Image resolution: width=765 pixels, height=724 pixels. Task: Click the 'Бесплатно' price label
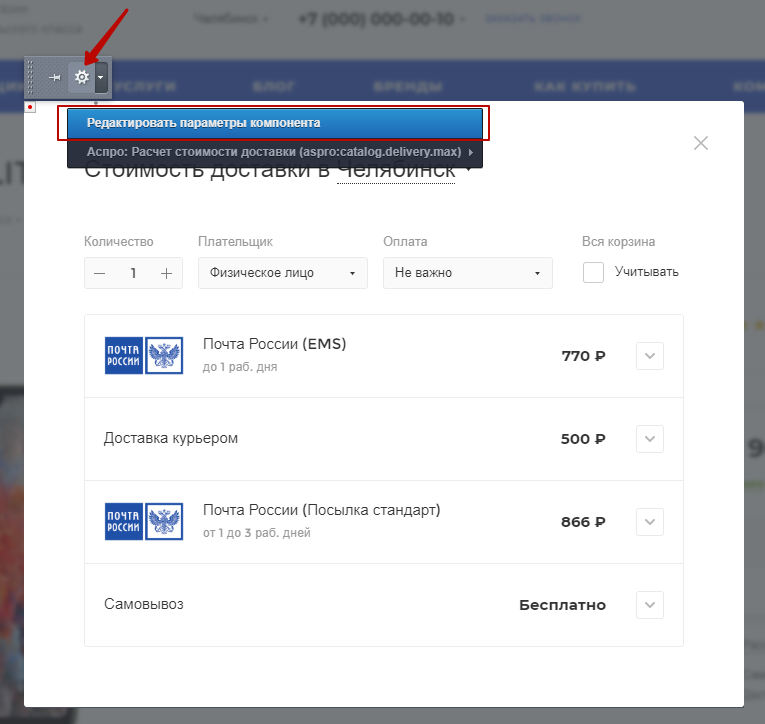[x=563, y=605]
